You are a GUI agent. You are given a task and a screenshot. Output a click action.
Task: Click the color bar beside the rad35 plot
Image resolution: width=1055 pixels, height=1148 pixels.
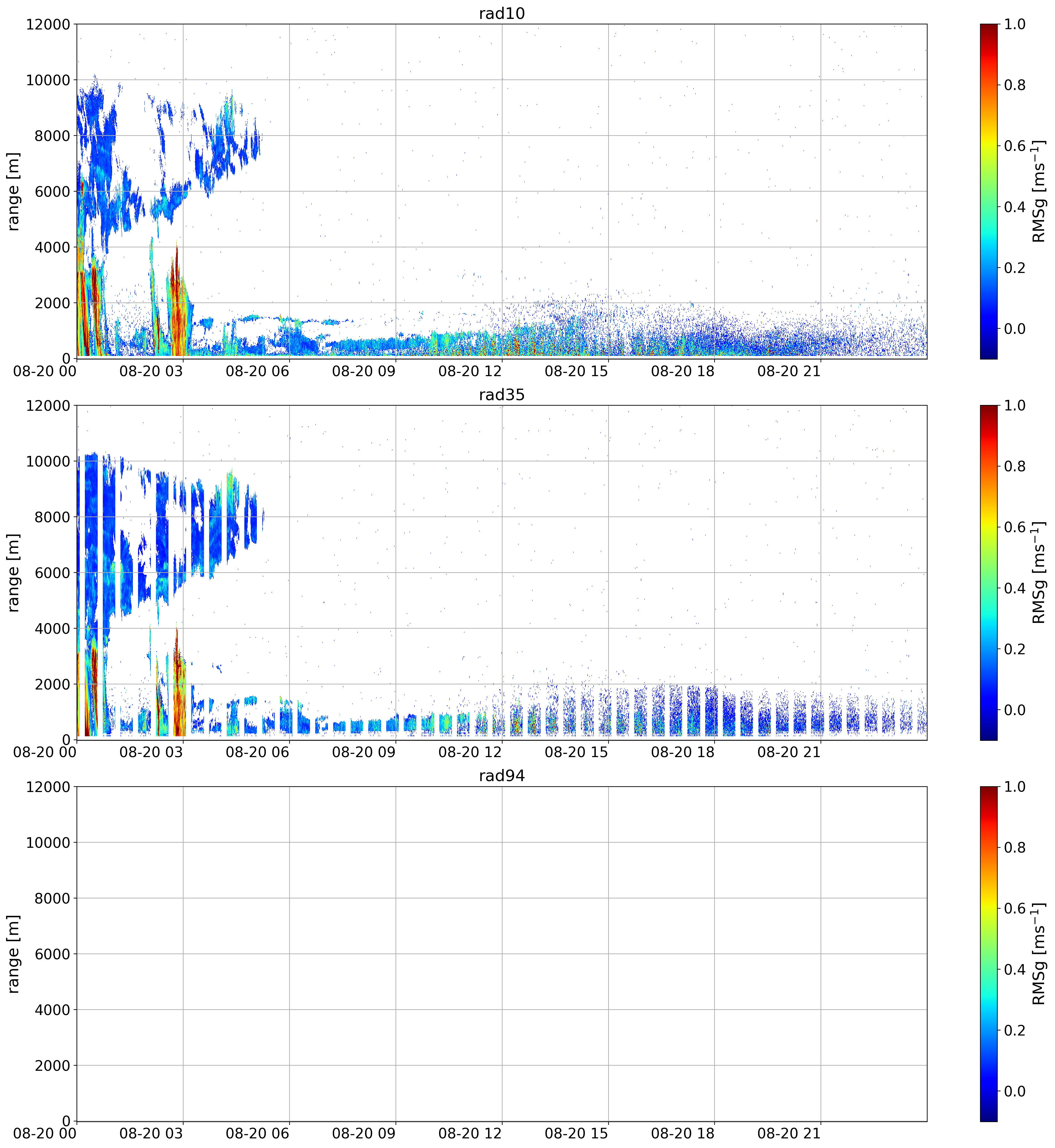tap(988, 572)
